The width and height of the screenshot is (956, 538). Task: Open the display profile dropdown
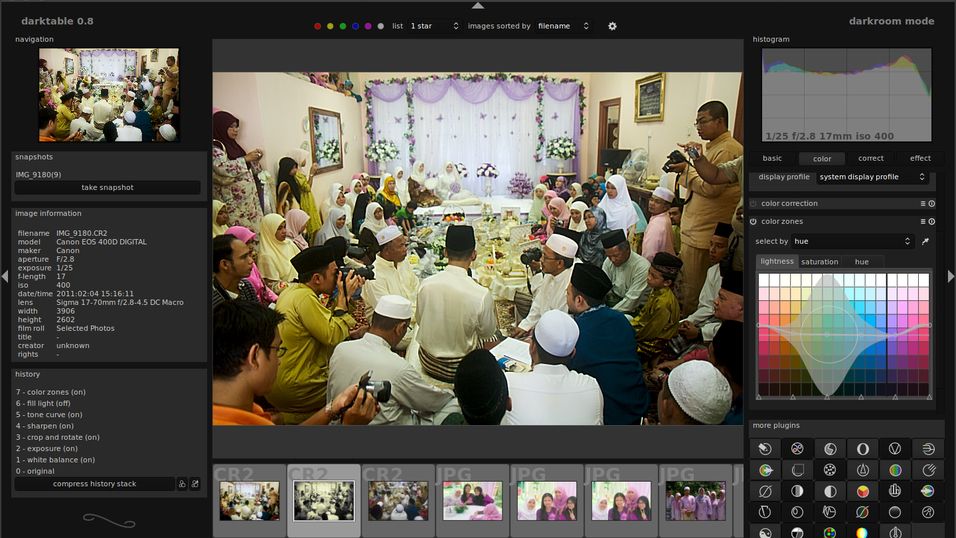point(872,177)
